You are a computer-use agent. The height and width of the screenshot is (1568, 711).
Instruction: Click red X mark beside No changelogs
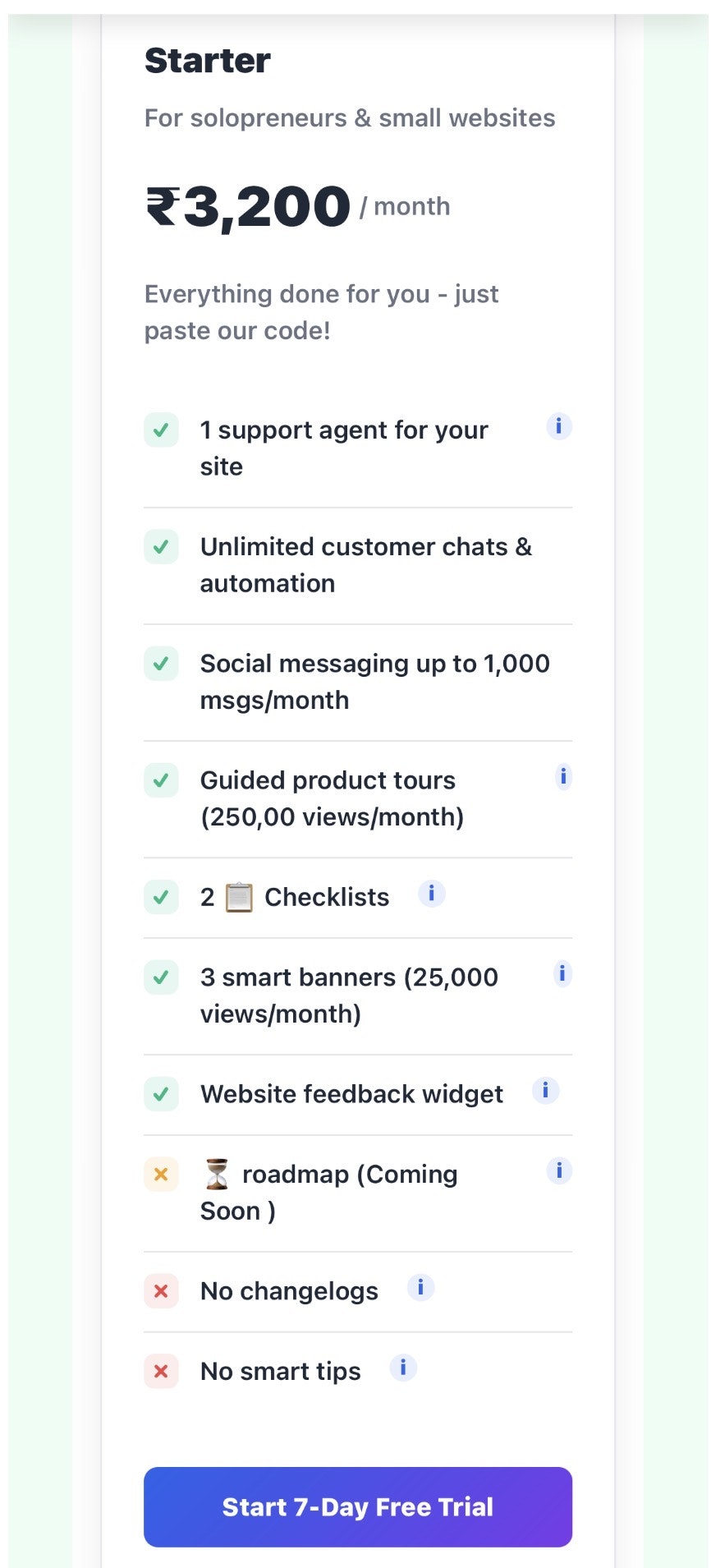(161, 1291)
